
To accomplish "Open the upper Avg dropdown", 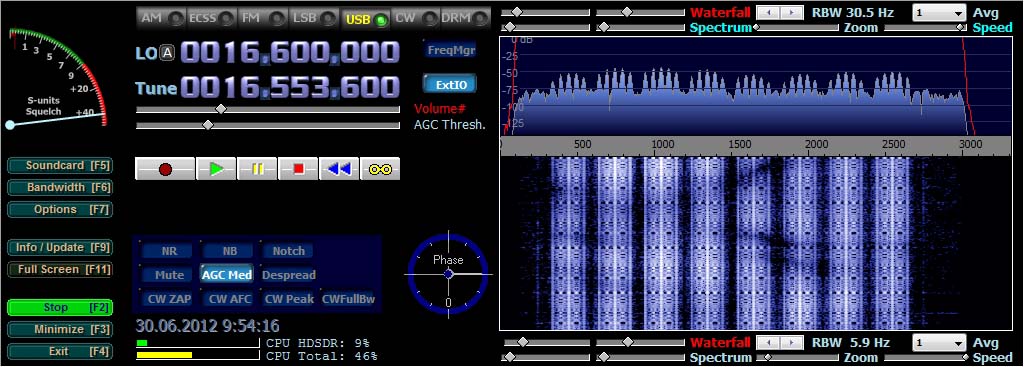I will tap(939, 13).
